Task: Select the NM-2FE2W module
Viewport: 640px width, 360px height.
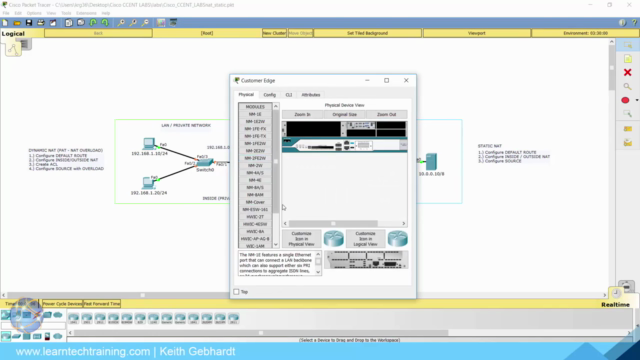Action: [x=255, y=158]
